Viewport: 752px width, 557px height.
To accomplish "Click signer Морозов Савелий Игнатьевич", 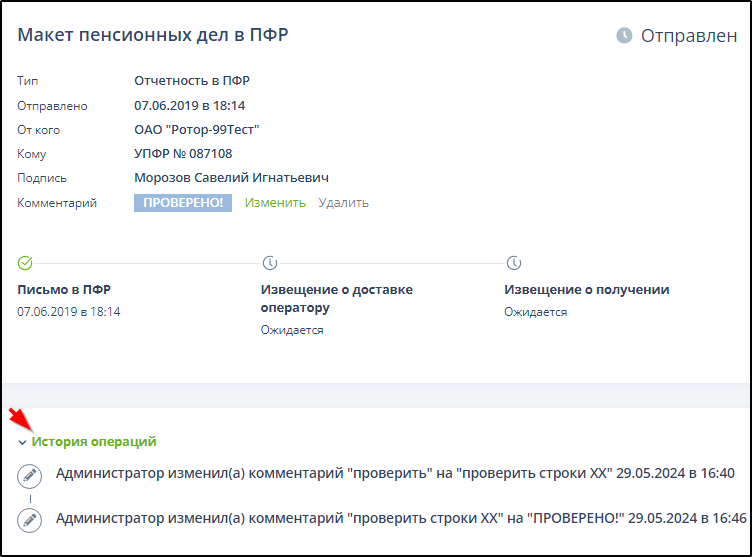I will pyautogui.click(x=232, y=178).
